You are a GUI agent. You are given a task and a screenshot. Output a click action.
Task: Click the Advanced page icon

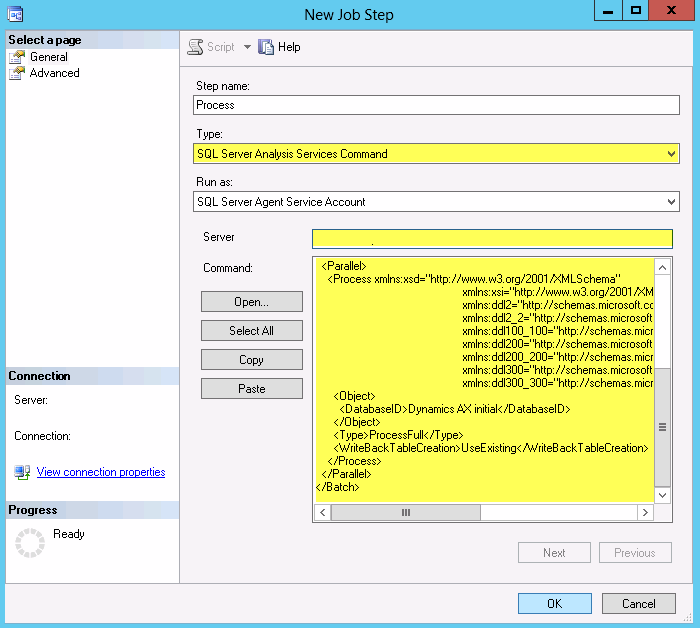[17, 73]
